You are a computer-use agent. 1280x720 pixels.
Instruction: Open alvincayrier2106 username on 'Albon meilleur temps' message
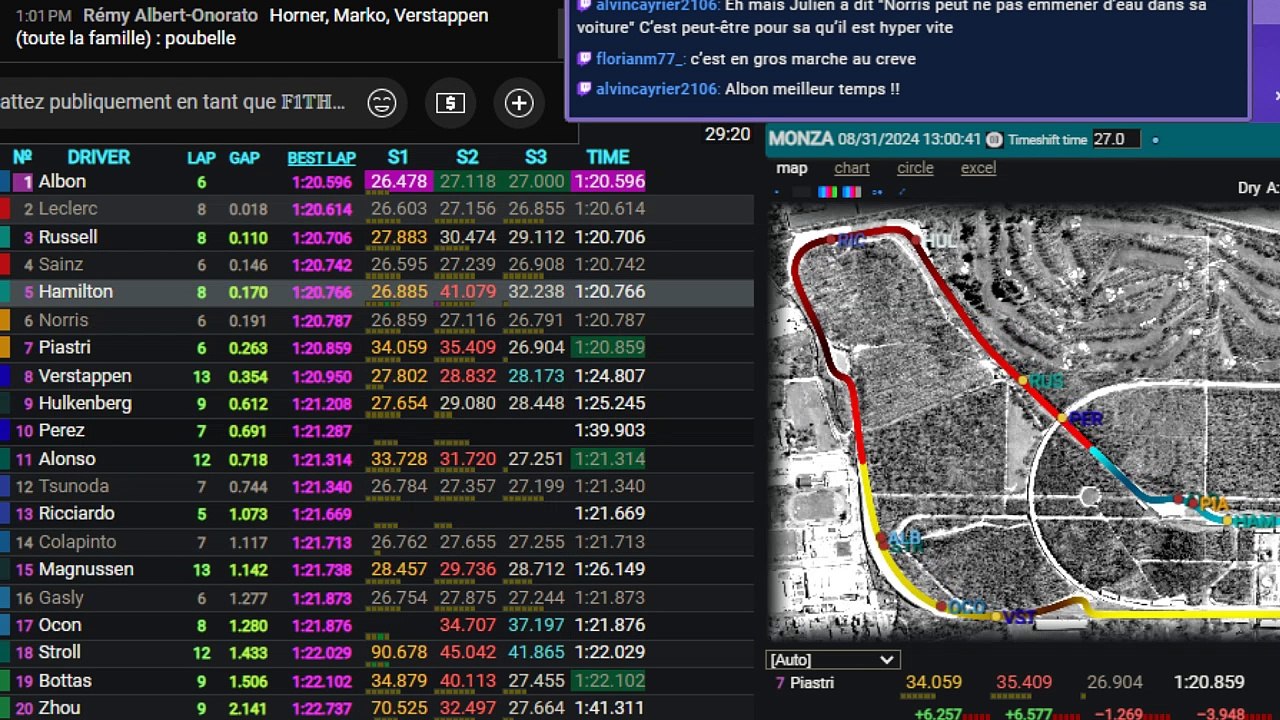(657, 89)
